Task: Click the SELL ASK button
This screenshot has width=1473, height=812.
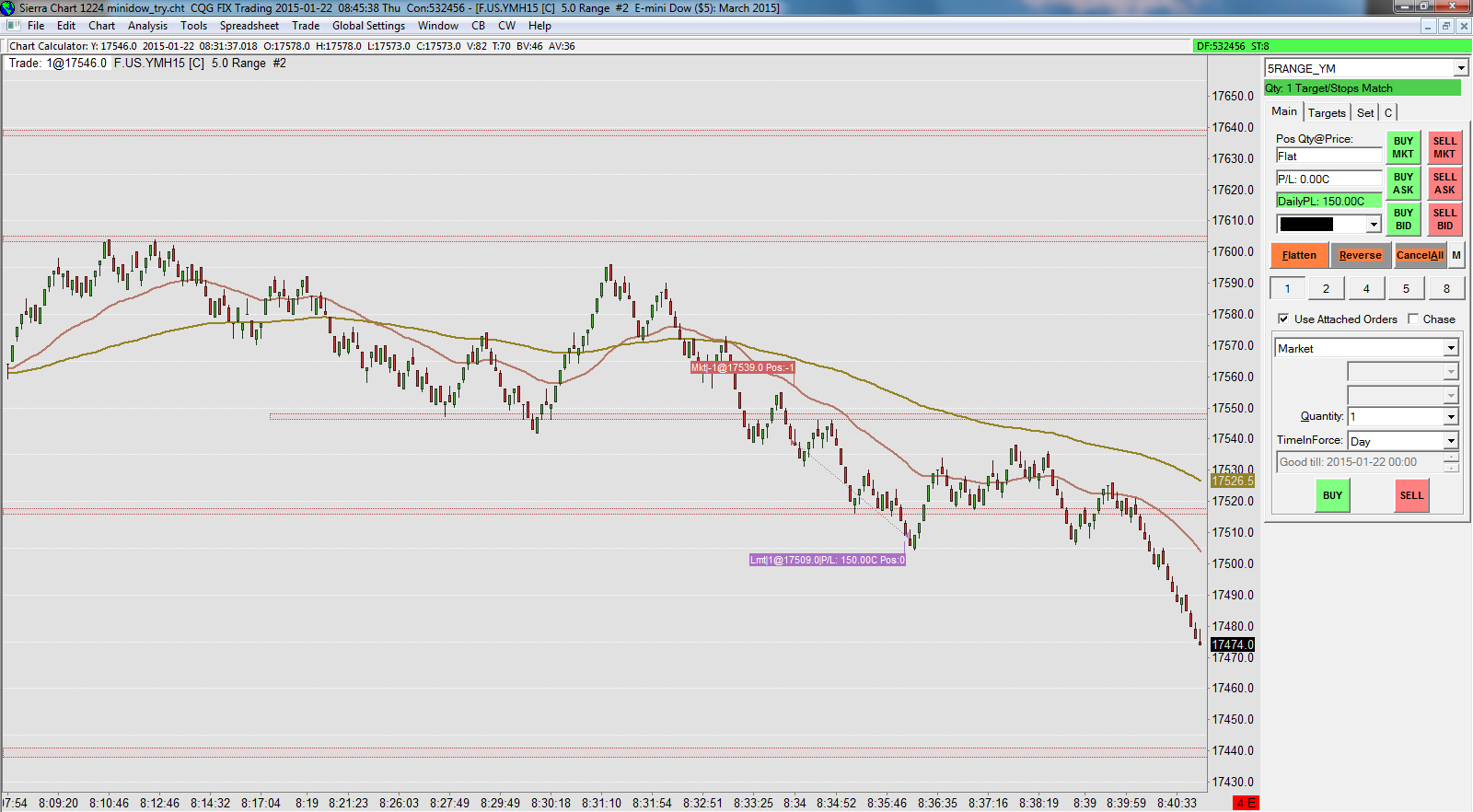Action: (1444, 183)
